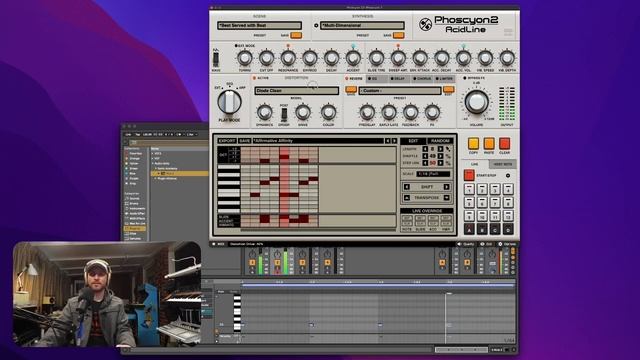Screen dimensions: 640x360
Task: Click the reverb Predelay knob
Action: point(367,112)
